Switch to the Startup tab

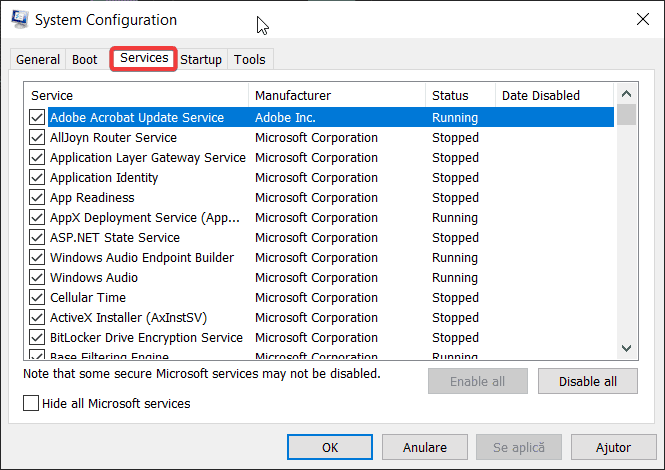coord(201,60)
